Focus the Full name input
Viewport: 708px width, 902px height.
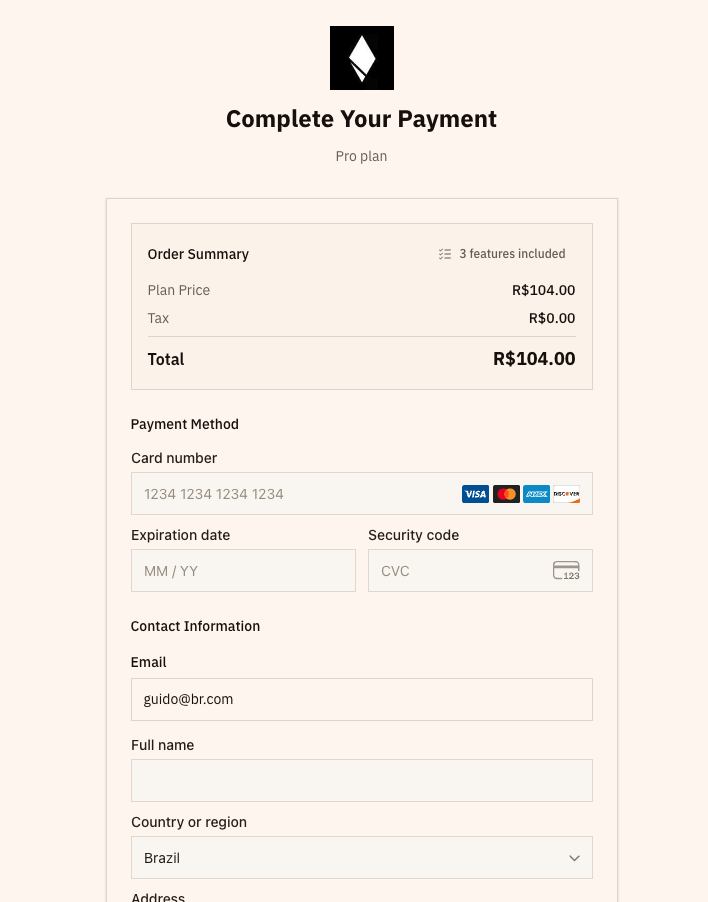pos(361,781)
